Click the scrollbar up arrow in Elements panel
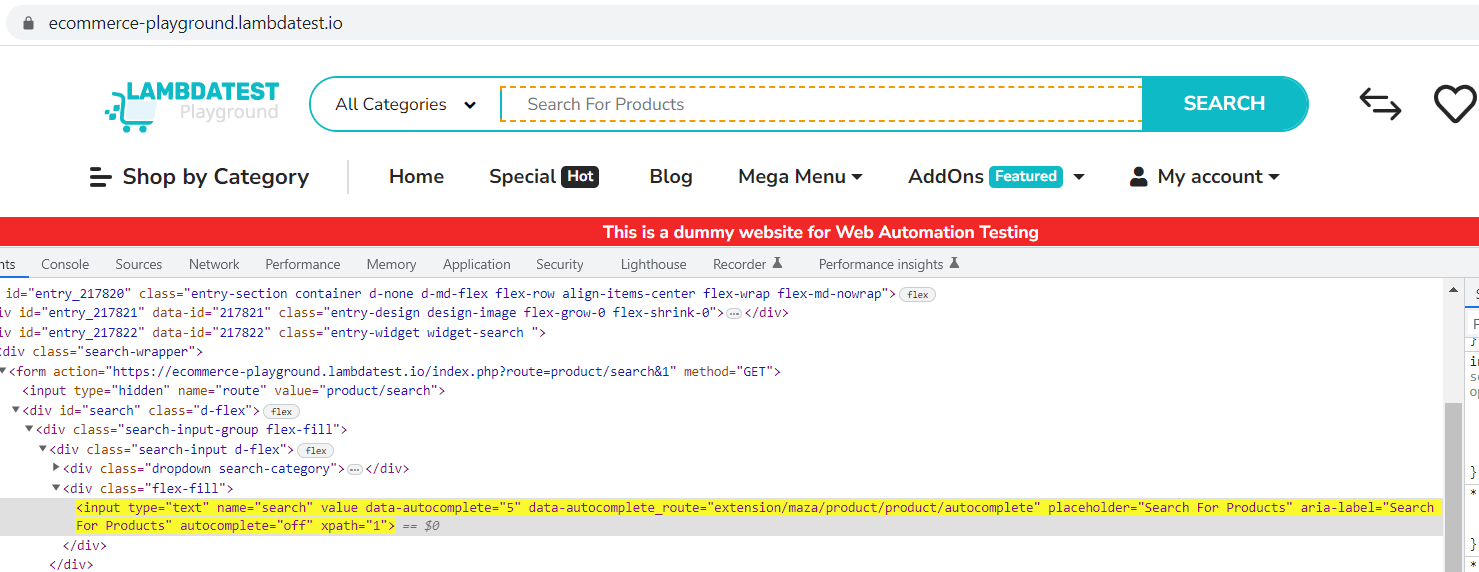This screenshot has height=572, width=1479. (1453, 289)
